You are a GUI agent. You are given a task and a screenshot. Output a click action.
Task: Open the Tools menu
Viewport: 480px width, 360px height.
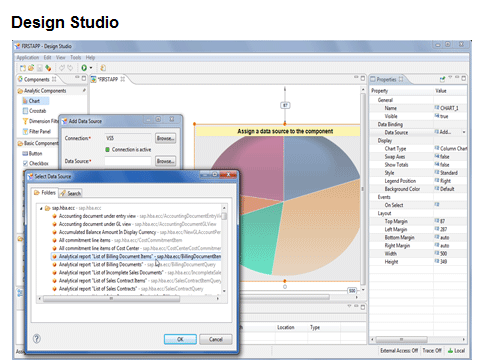pos(76,57)
